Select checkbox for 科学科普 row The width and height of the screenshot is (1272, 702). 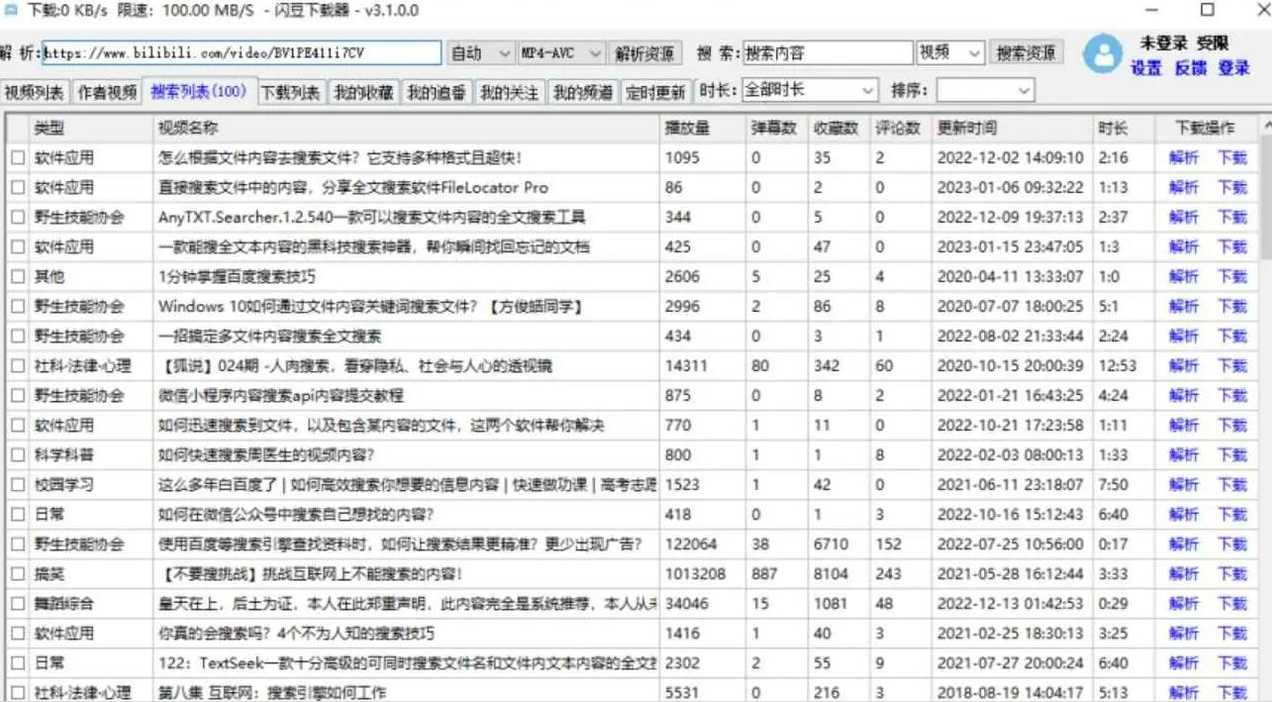[18, 455]
